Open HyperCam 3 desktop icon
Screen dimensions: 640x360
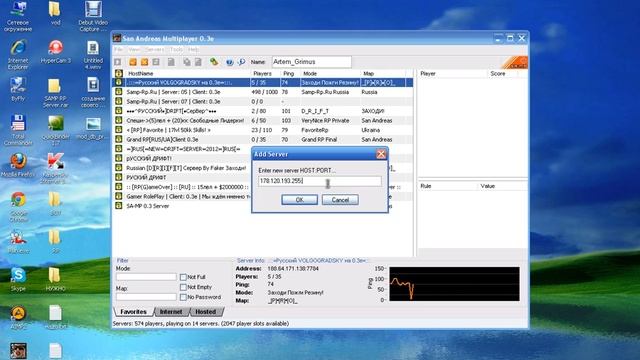point(56,51)
